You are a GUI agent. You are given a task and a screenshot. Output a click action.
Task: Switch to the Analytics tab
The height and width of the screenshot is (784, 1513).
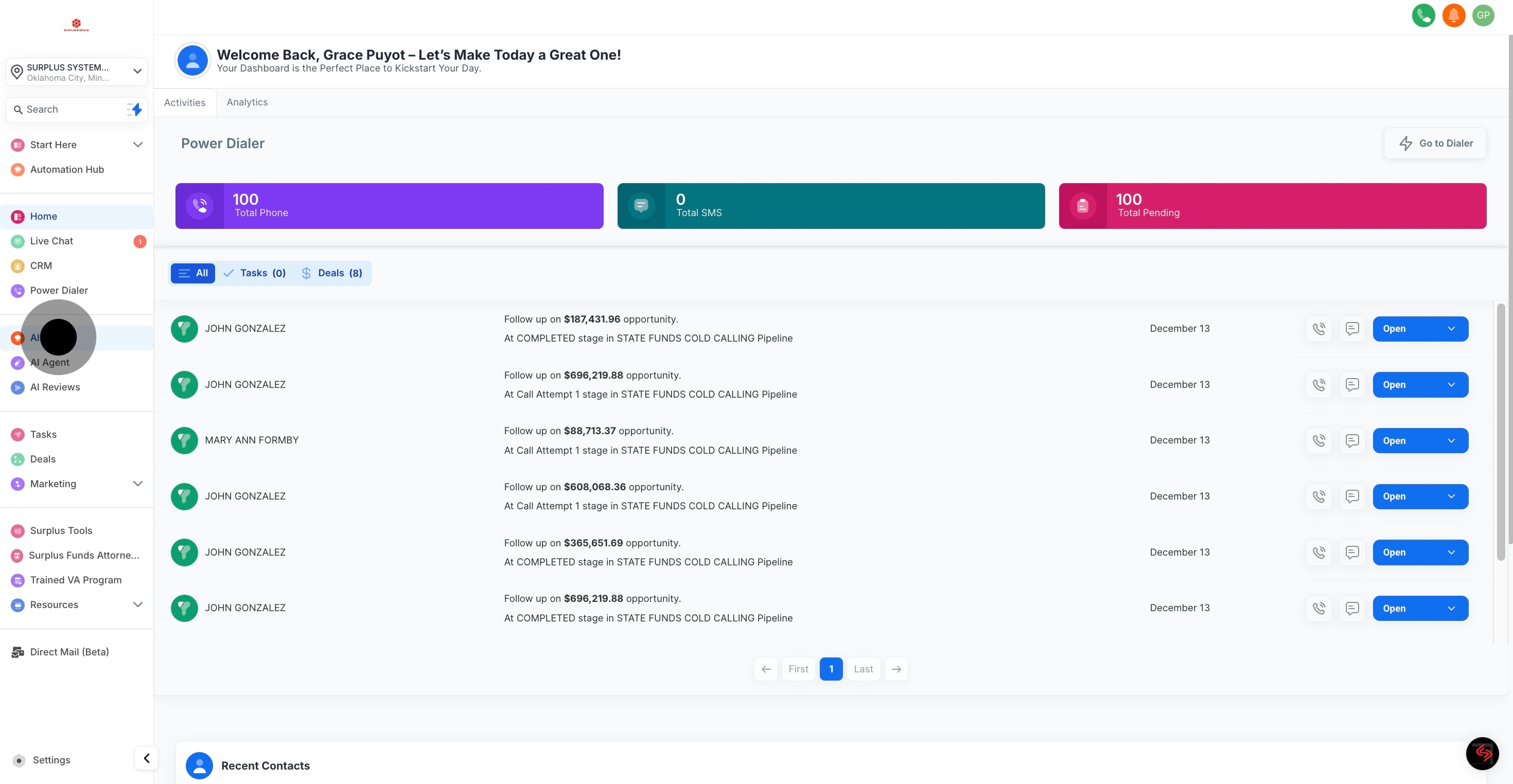tap(247, 102)
